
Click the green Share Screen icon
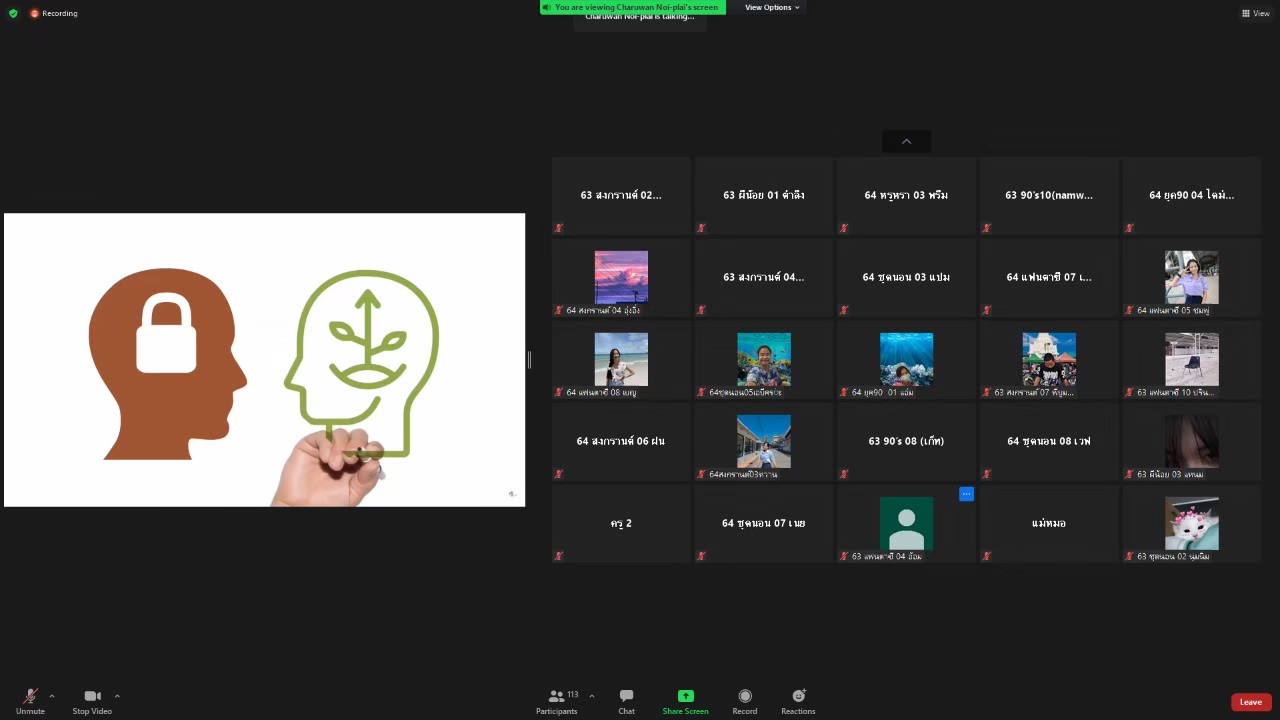pos(685,696)
